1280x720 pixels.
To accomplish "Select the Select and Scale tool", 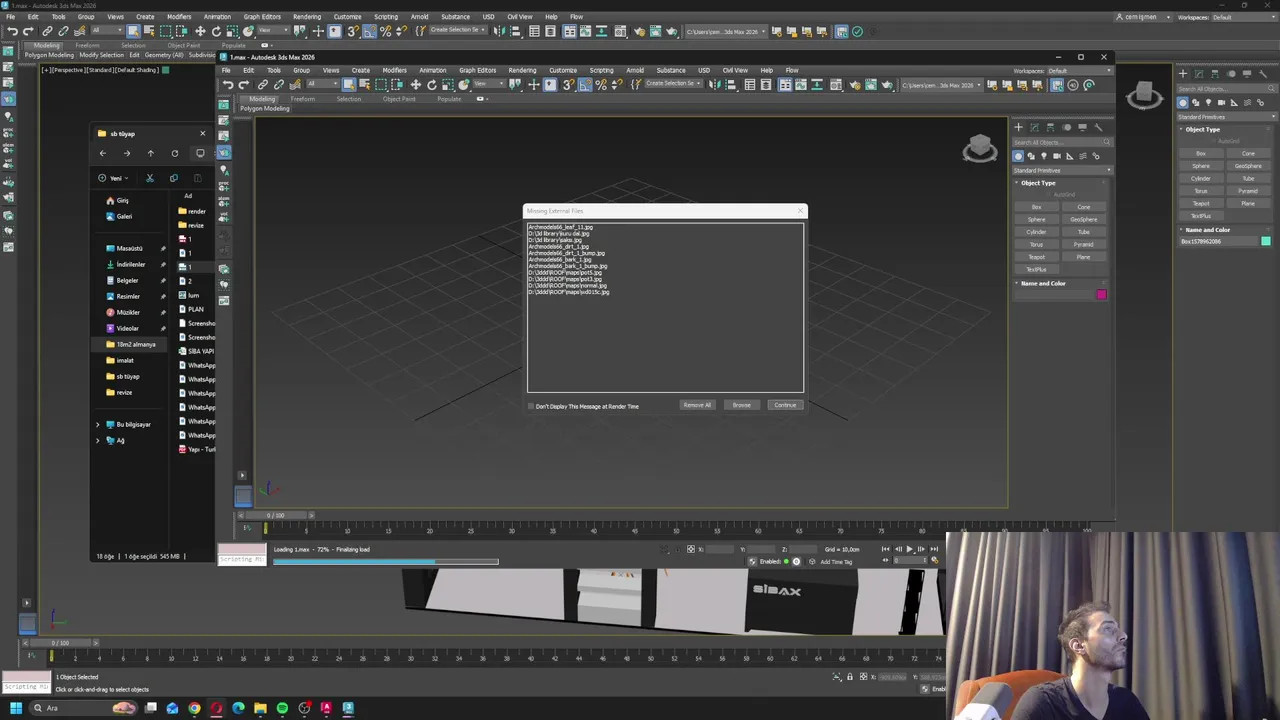I will click(447, 85).
